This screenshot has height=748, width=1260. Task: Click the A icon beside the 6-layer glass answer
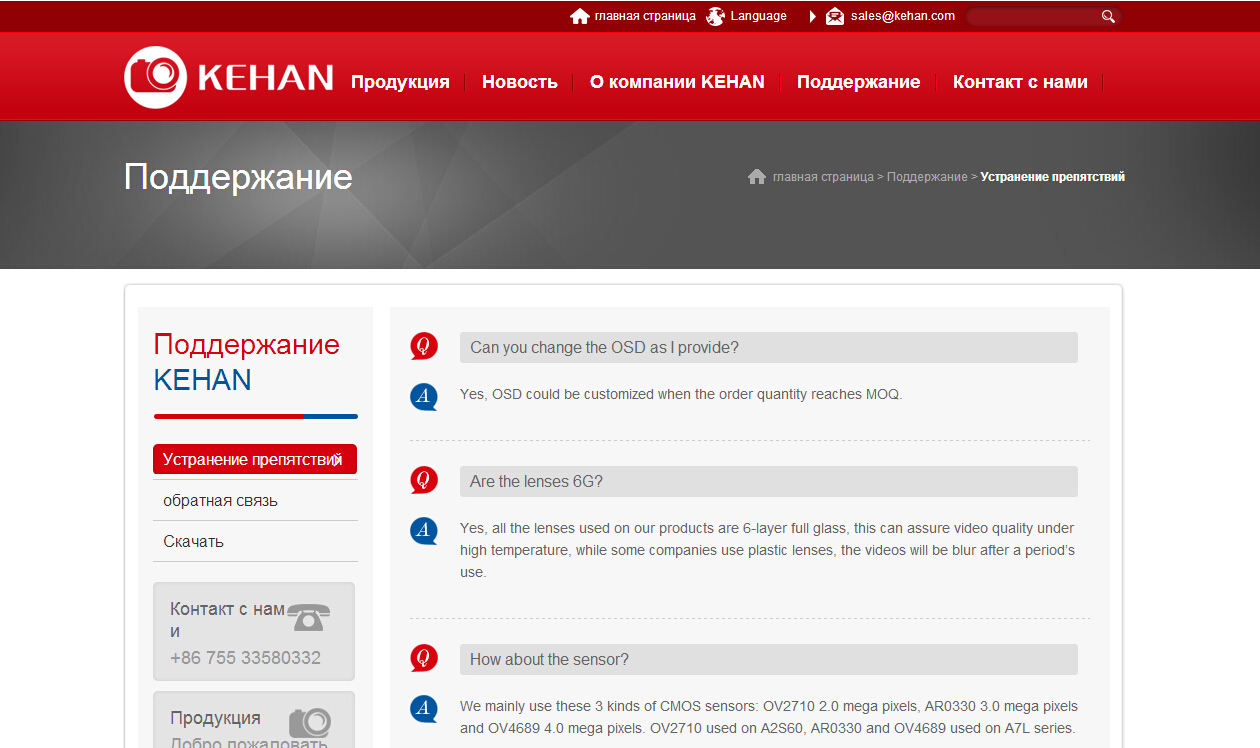[424, 531]
